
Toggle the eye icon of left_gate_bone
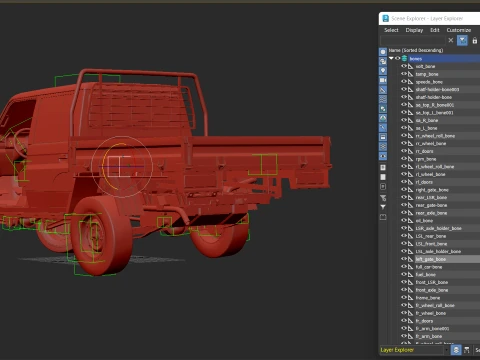(x=404, y=259)
